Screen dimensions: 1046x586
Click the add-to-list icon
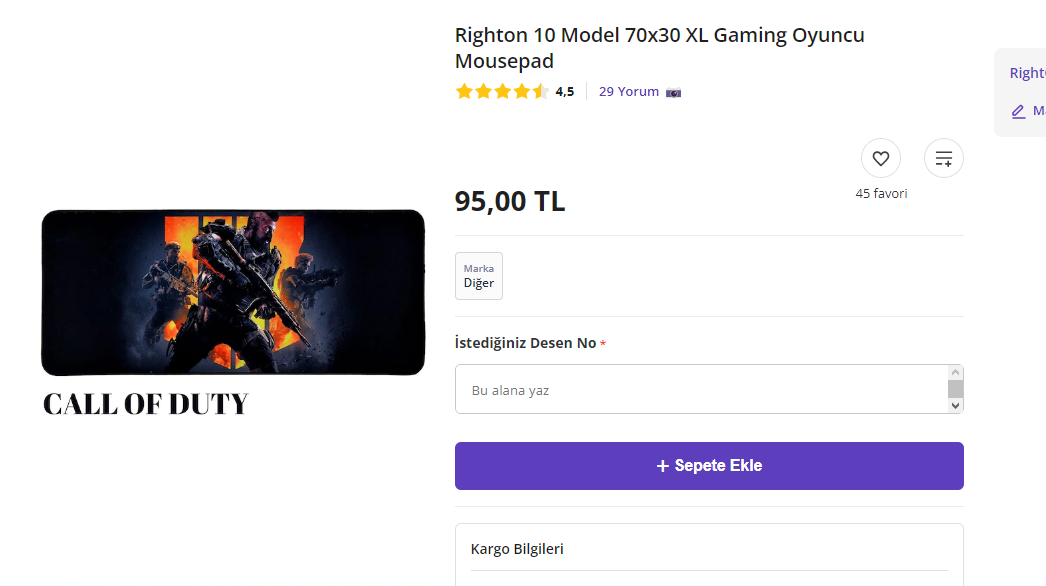pos(943,158)
